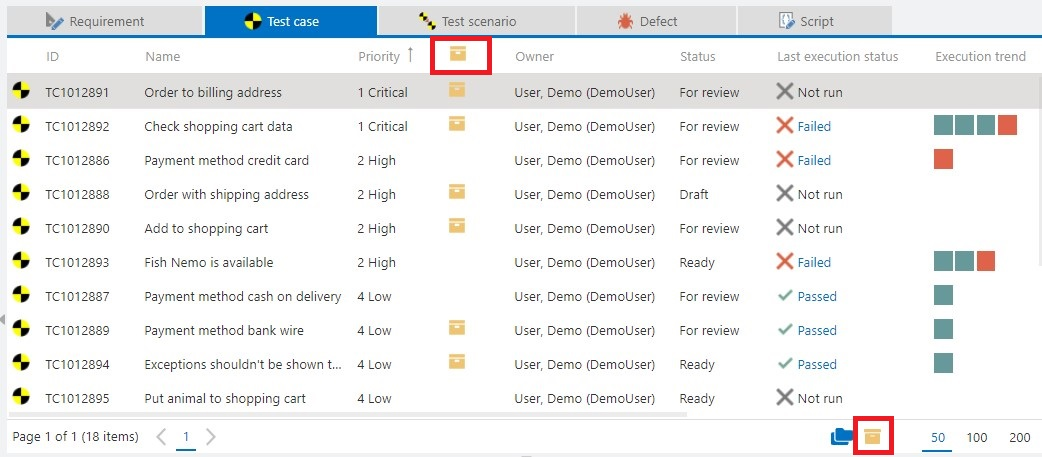This screenshot has width=1042, height=457.
Task: Set page size to 100 items
Action: pos(977,437)
